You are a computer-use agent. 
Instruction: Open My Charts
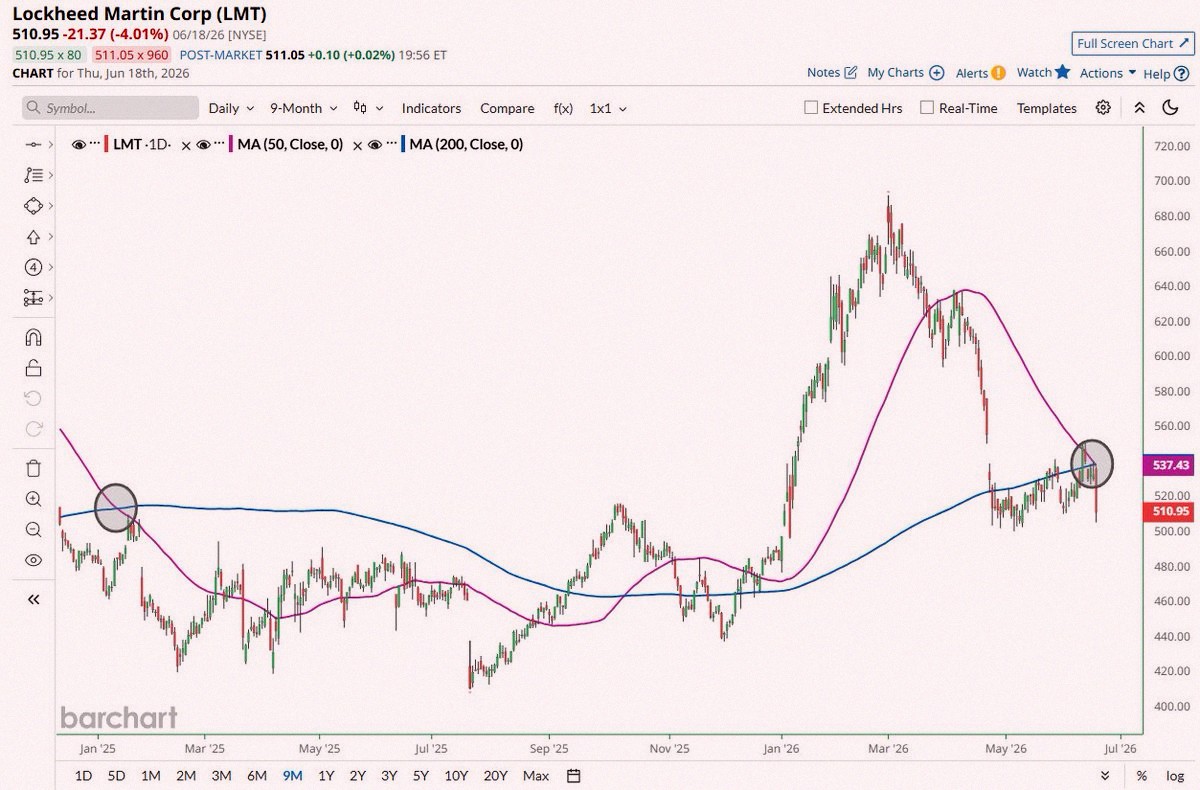(905, 73)
